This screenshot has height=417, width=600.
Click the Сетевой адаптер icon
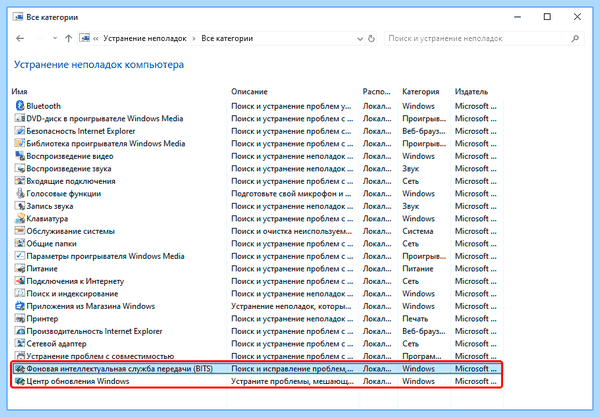click(x=20, y=343)
